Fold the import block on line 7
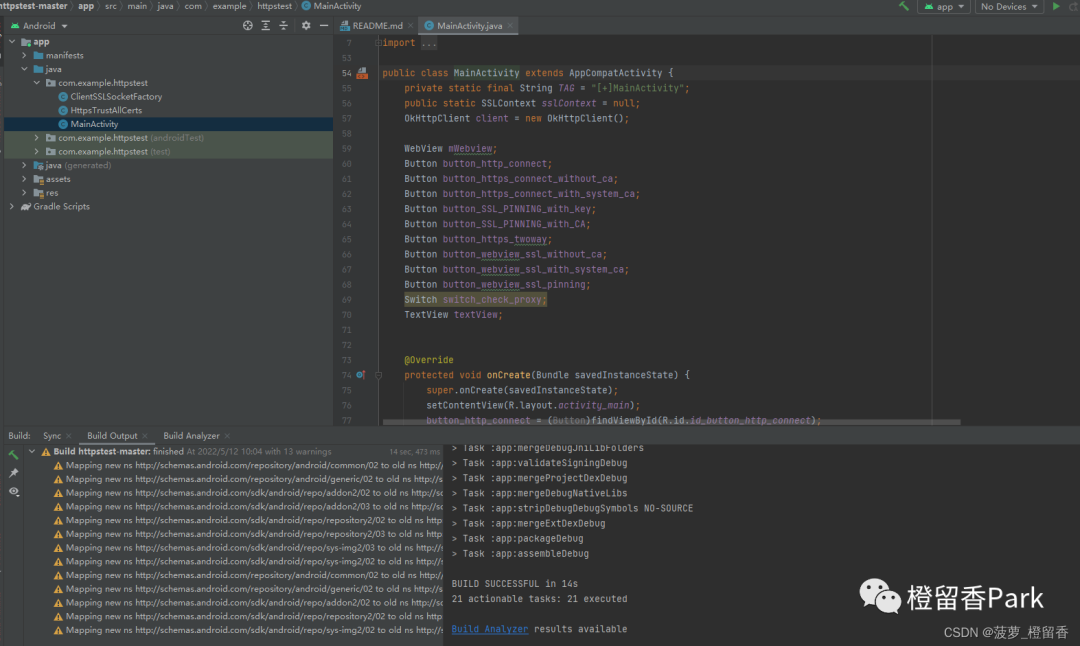The height and width of the screenshot is (646, 1080). pos(378,44)
